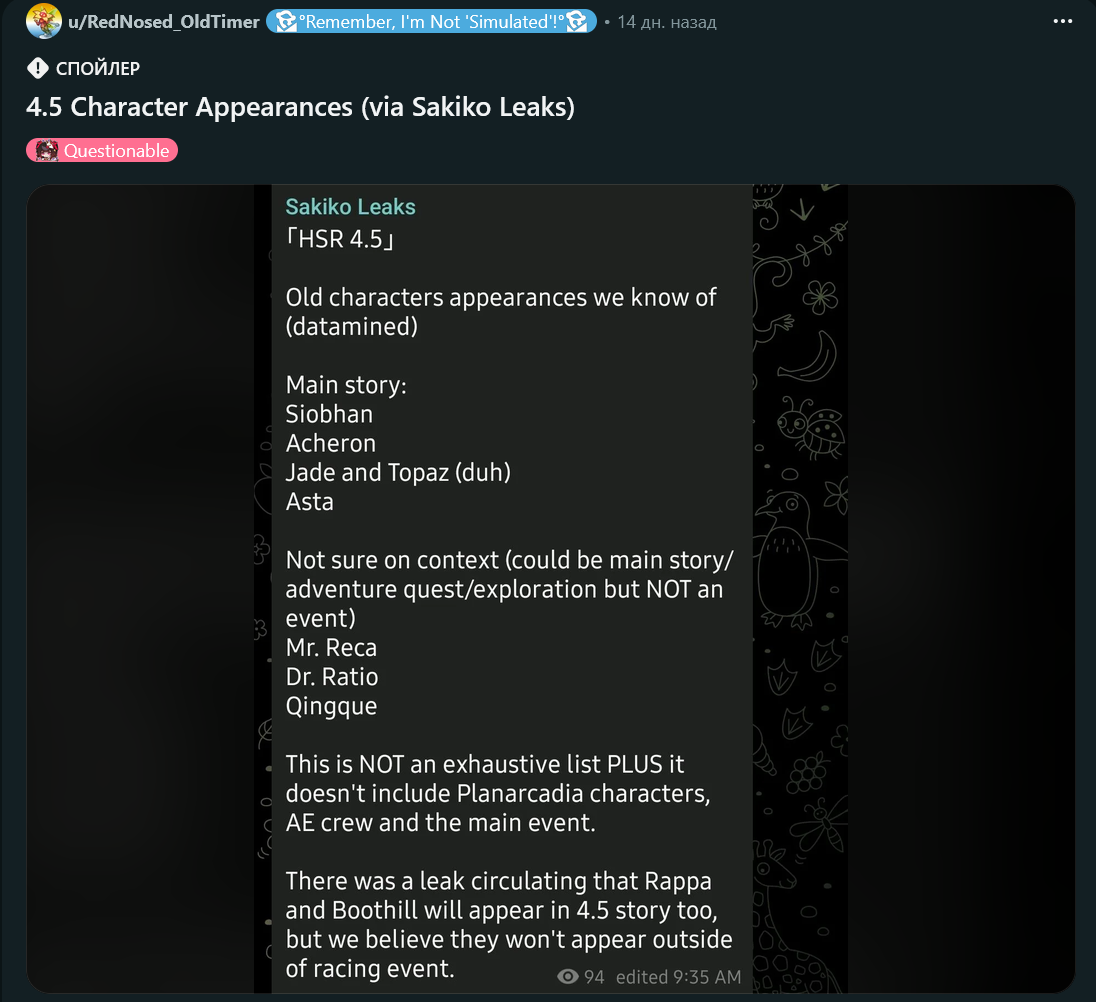Click the 「HSR 4.5」 message heading
The image size is (1096, 1002).
pyautogui.click(x=340, y=239)
